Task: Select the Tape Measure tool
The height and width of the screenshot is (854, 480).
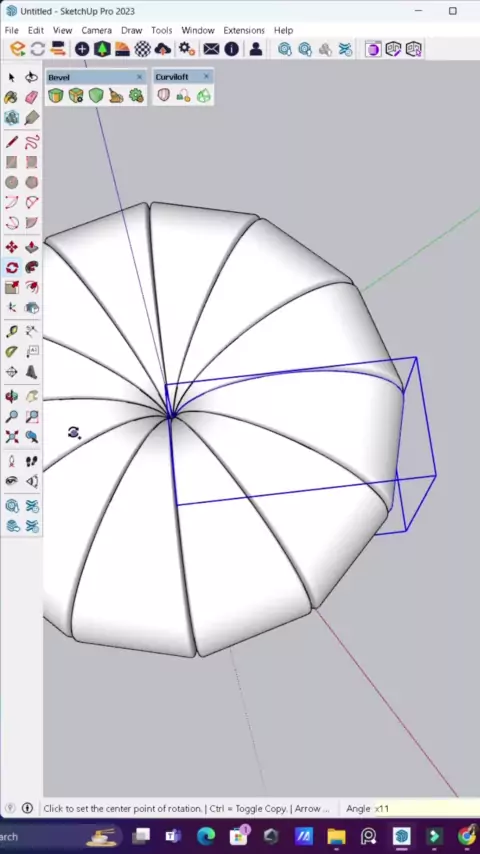Action: tap(11, 332)
